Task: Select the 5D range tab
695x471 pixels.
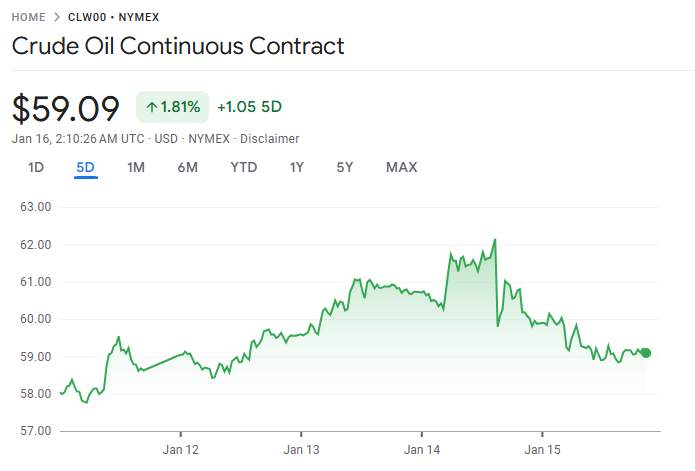Action: 85,167
